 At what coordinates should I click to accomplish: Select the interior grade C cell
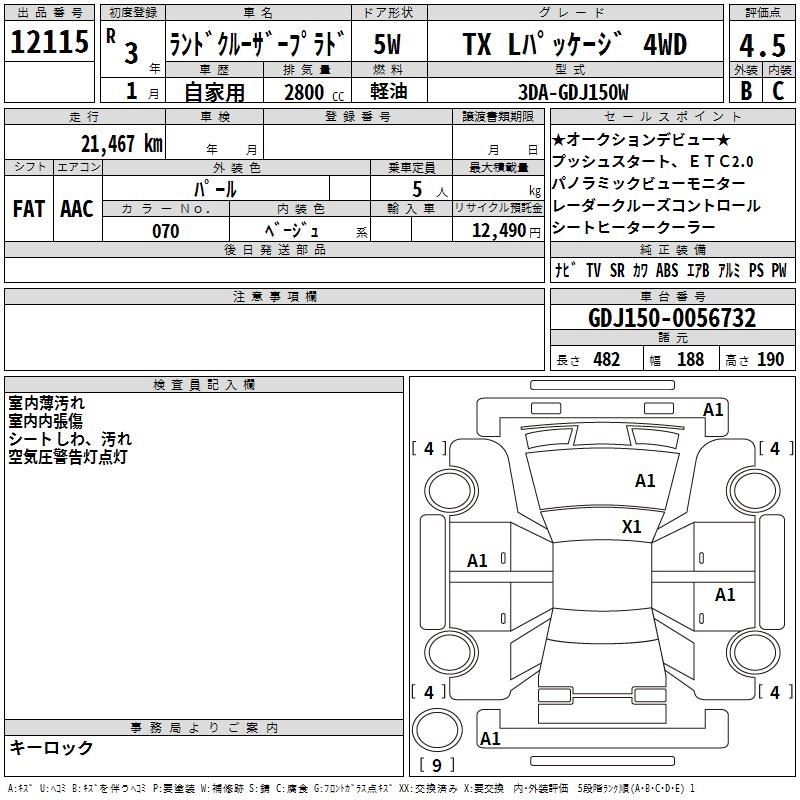click(778, 90)
